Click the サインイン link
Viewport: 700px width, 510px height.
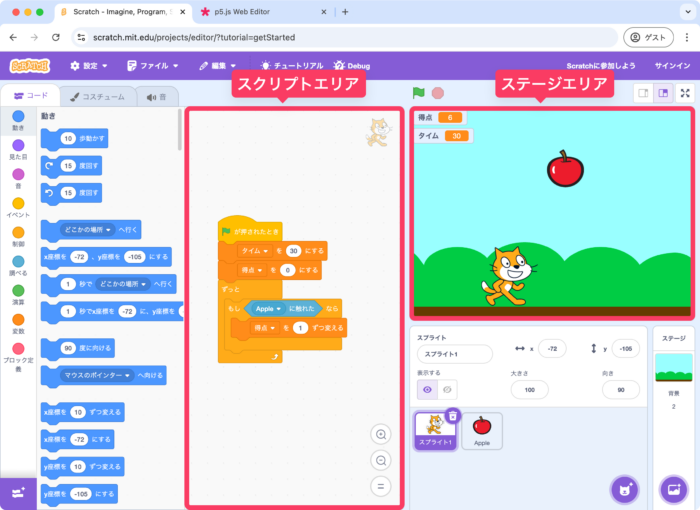tap(671, 66)
